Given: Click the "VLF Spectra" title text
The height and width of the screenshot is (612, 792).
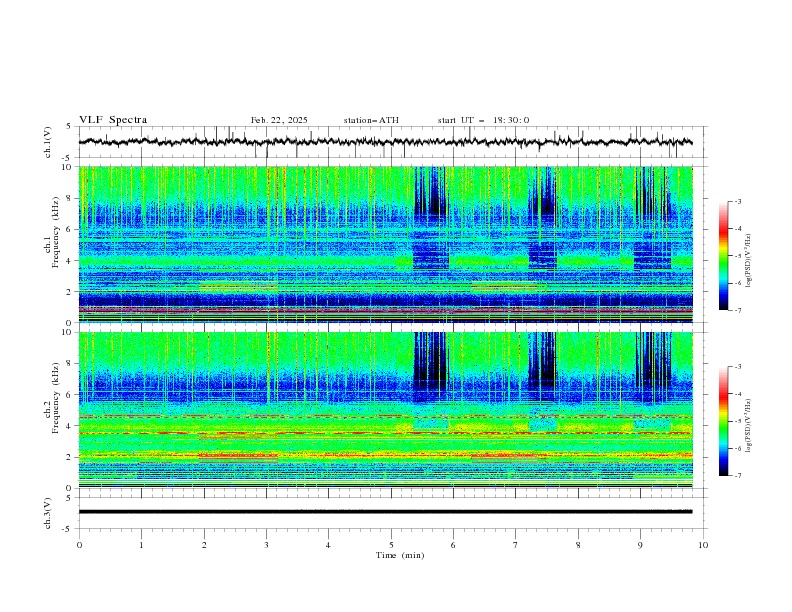Looking at the screenshot, I should 113,120.
